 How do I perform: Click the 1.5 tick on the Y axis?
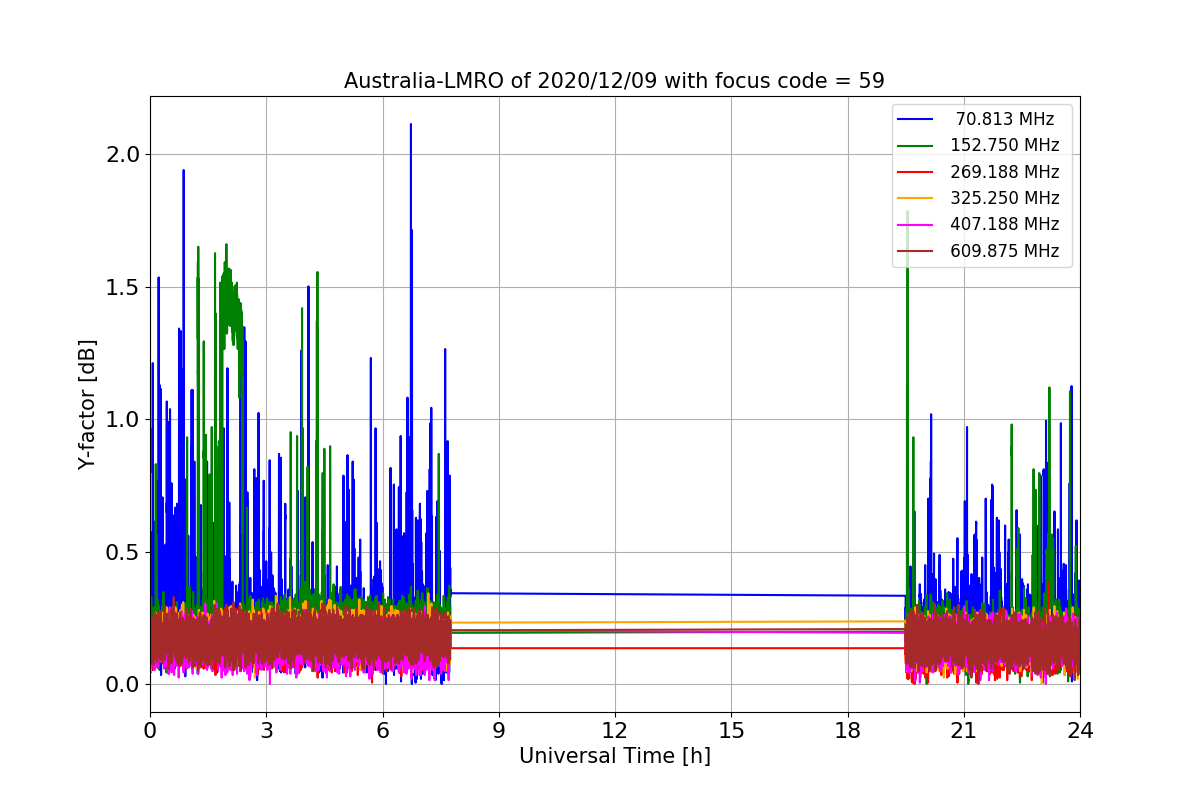[124, 287]
